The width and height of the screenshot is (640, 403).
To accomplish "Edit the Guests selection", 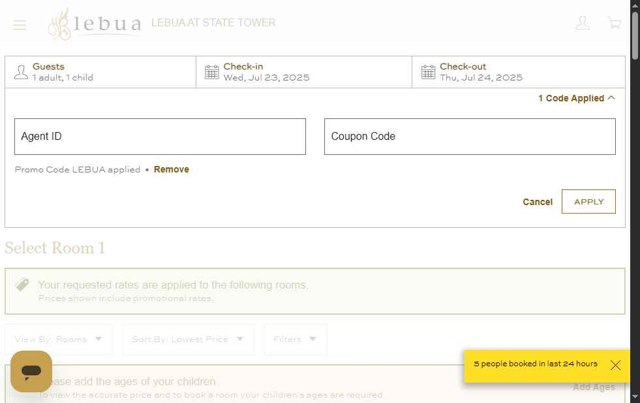I will 100,72.
